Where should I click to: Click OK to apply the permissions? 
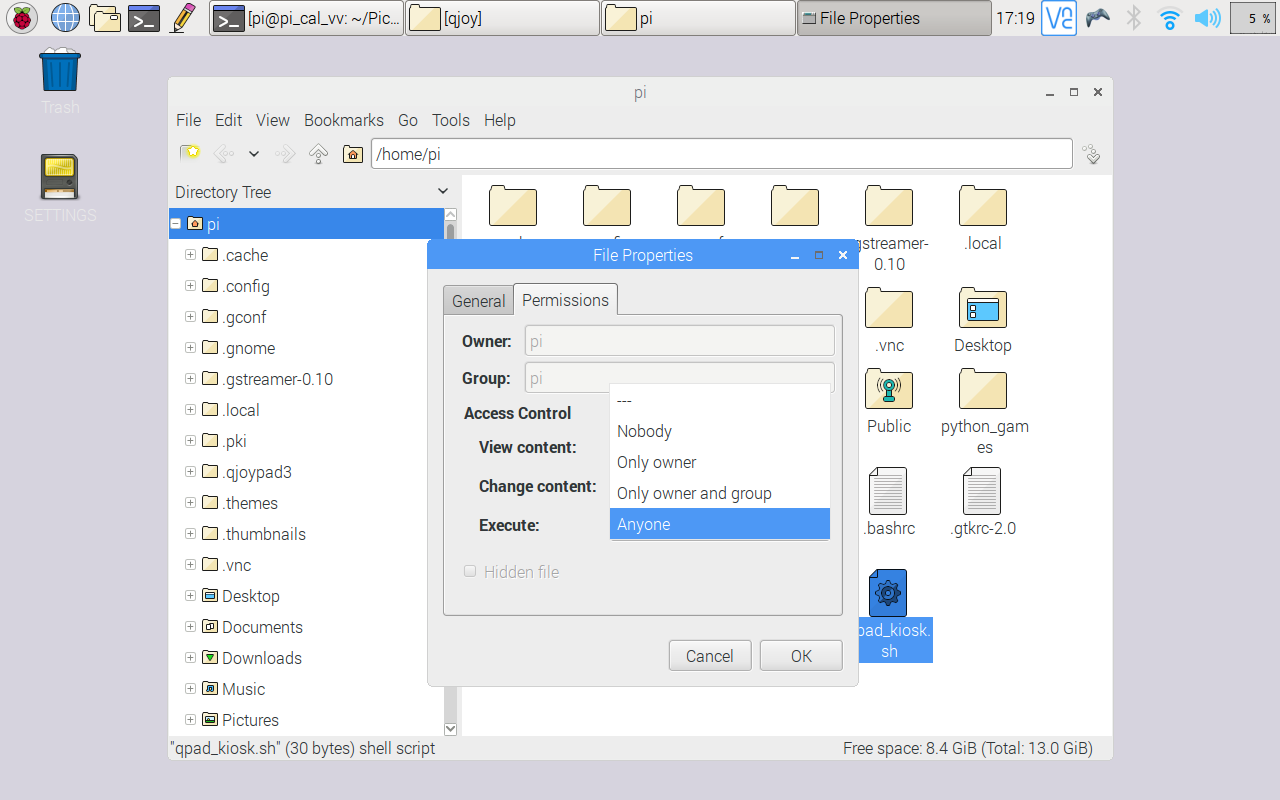(800, 655)
